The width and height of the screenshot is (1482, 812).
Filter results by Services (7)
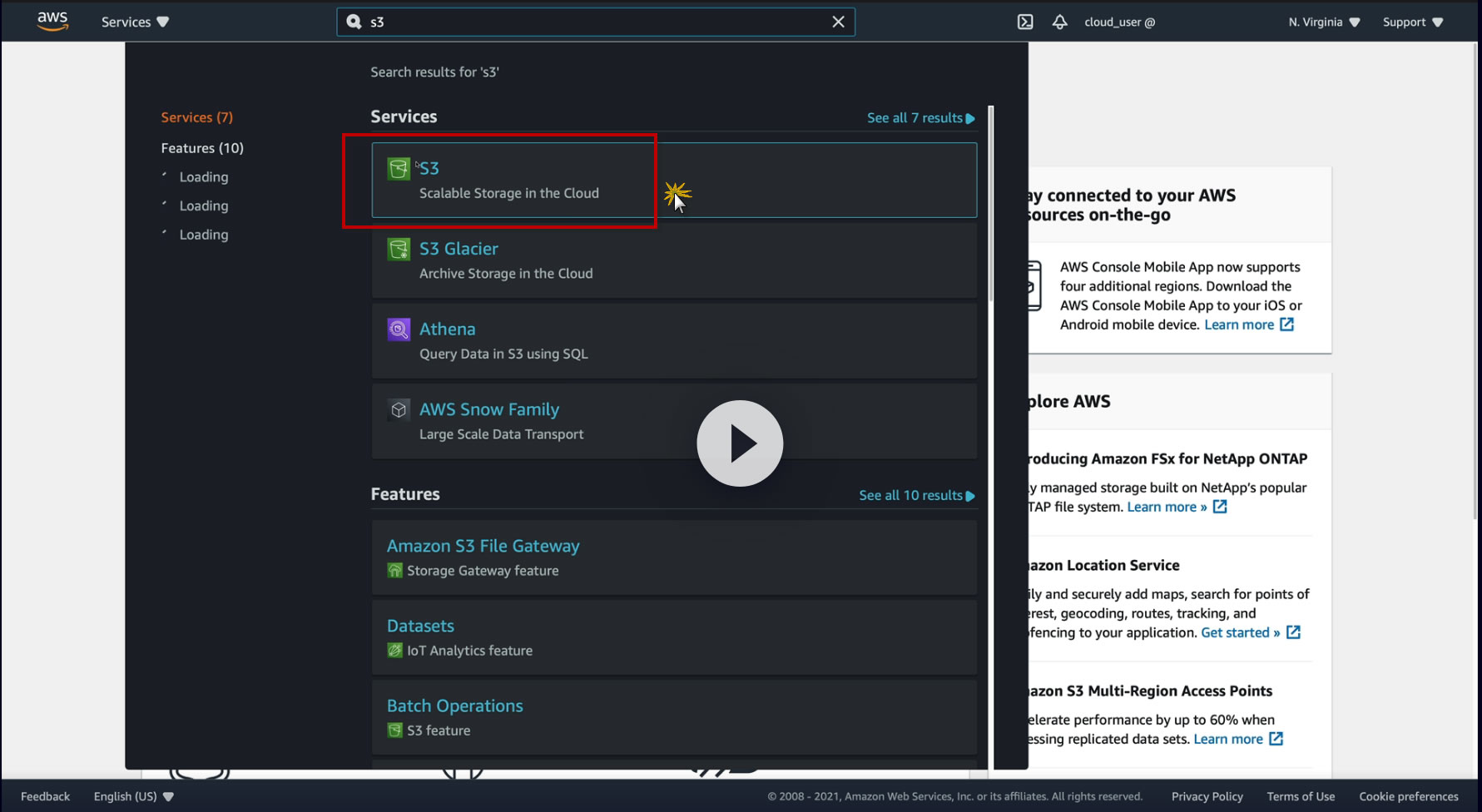click(197, 117)
